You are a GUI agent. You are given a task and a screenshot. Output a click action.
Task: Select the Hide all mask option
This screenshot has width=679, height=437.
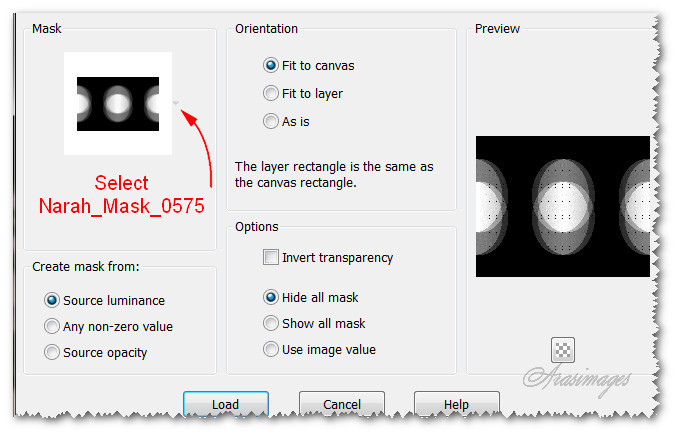coord(271,297)
